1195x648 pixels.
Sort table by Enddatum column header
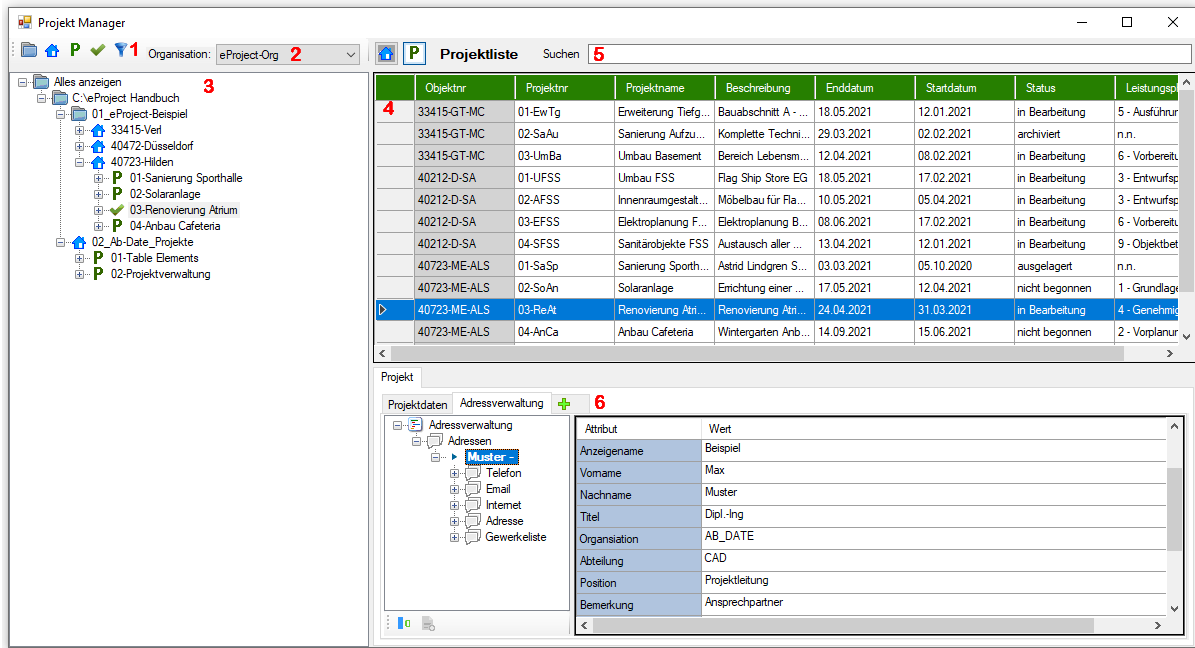[864, 88]
